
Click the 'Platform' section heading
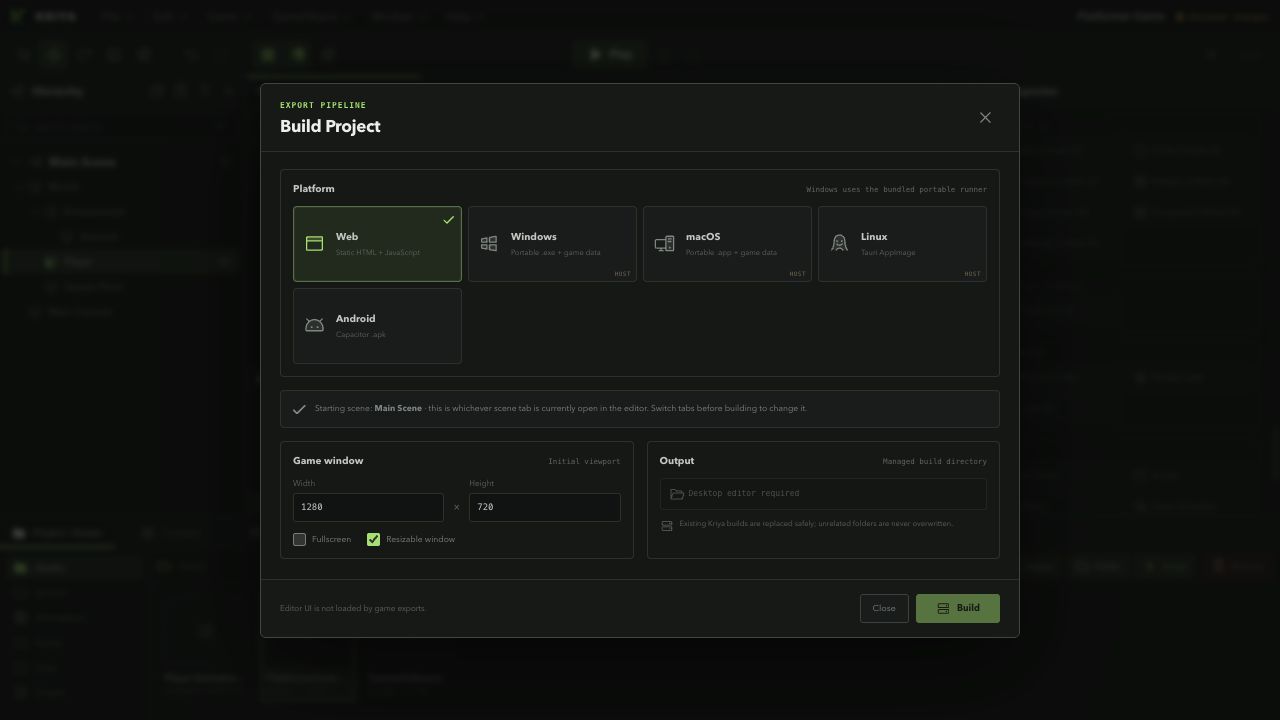coord(314,189)
